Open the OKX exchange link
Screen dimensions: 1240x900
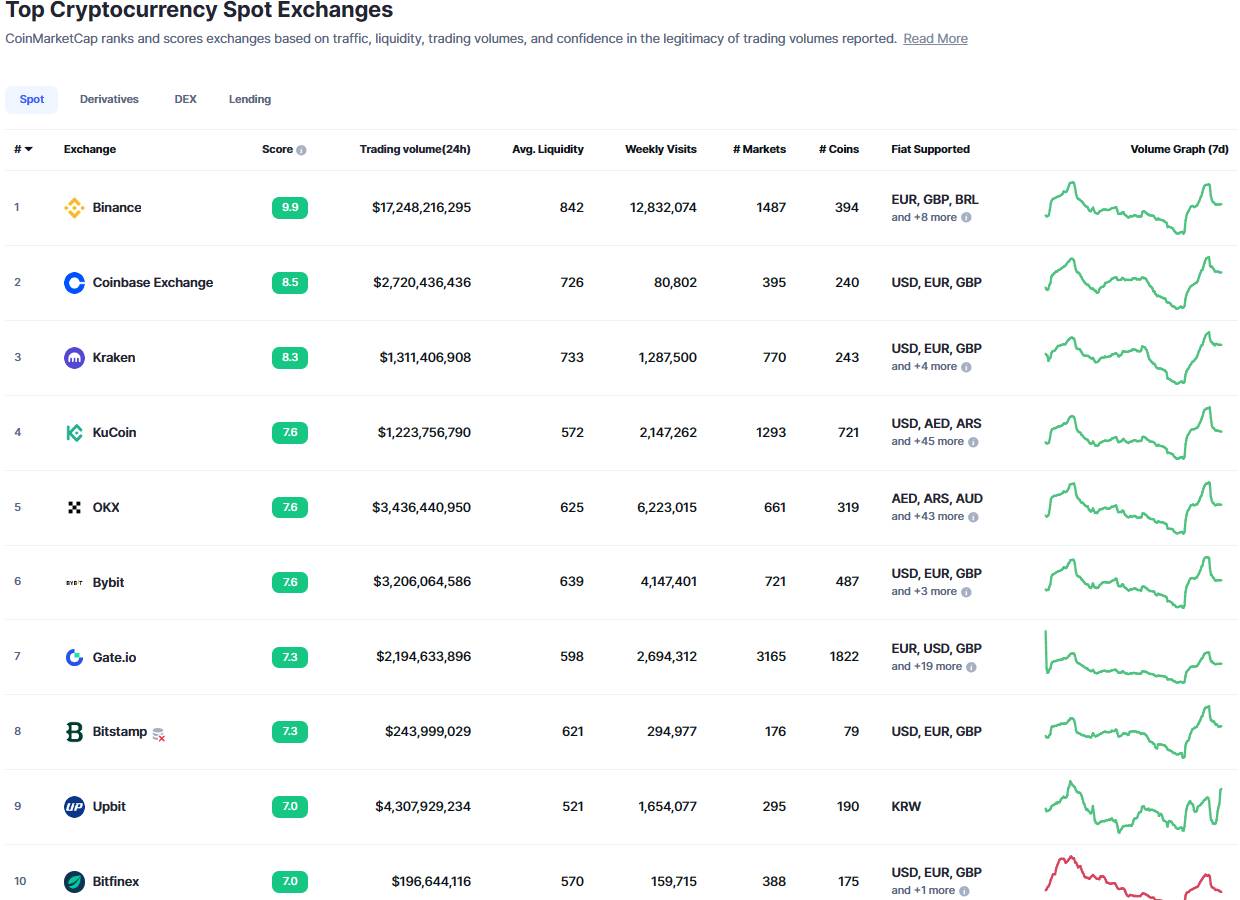106,508
